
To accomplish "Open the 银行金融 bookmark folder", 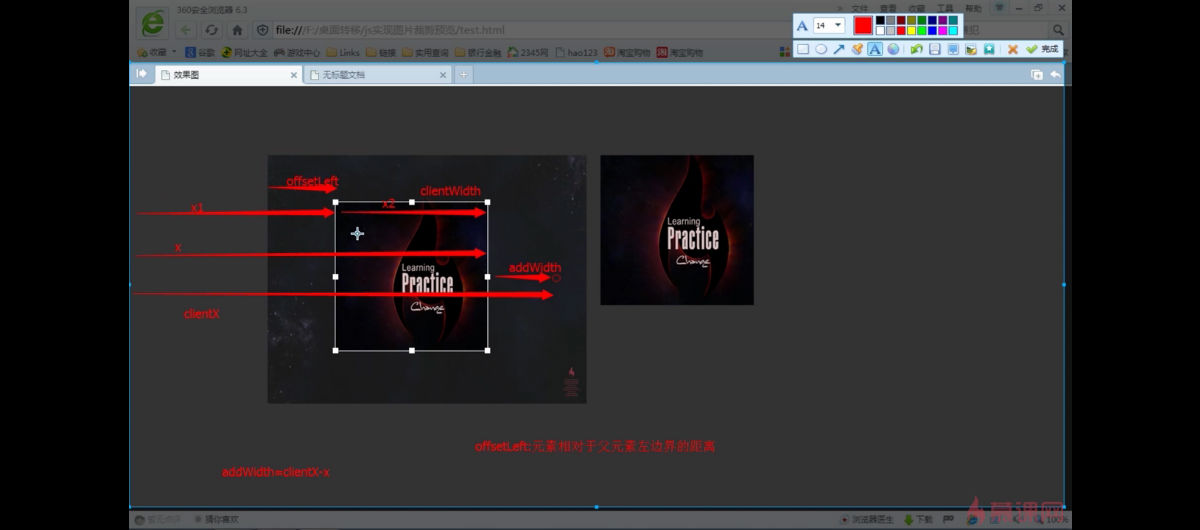I will [x=478, y=52].
